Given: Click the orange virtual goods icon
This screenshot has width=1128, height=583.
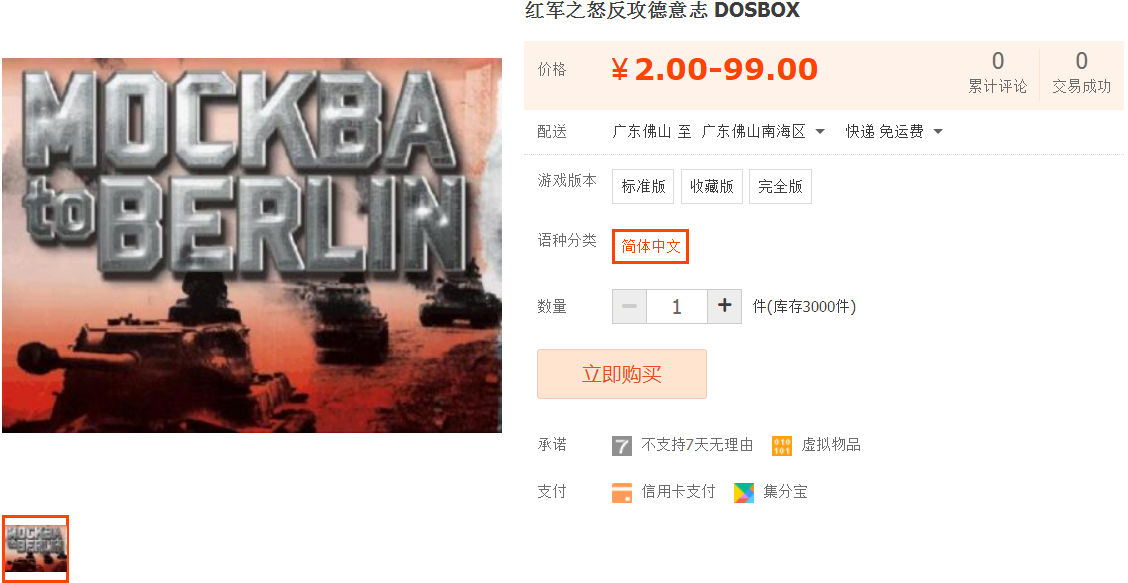Looking at the screenshot, I should 781,446.
